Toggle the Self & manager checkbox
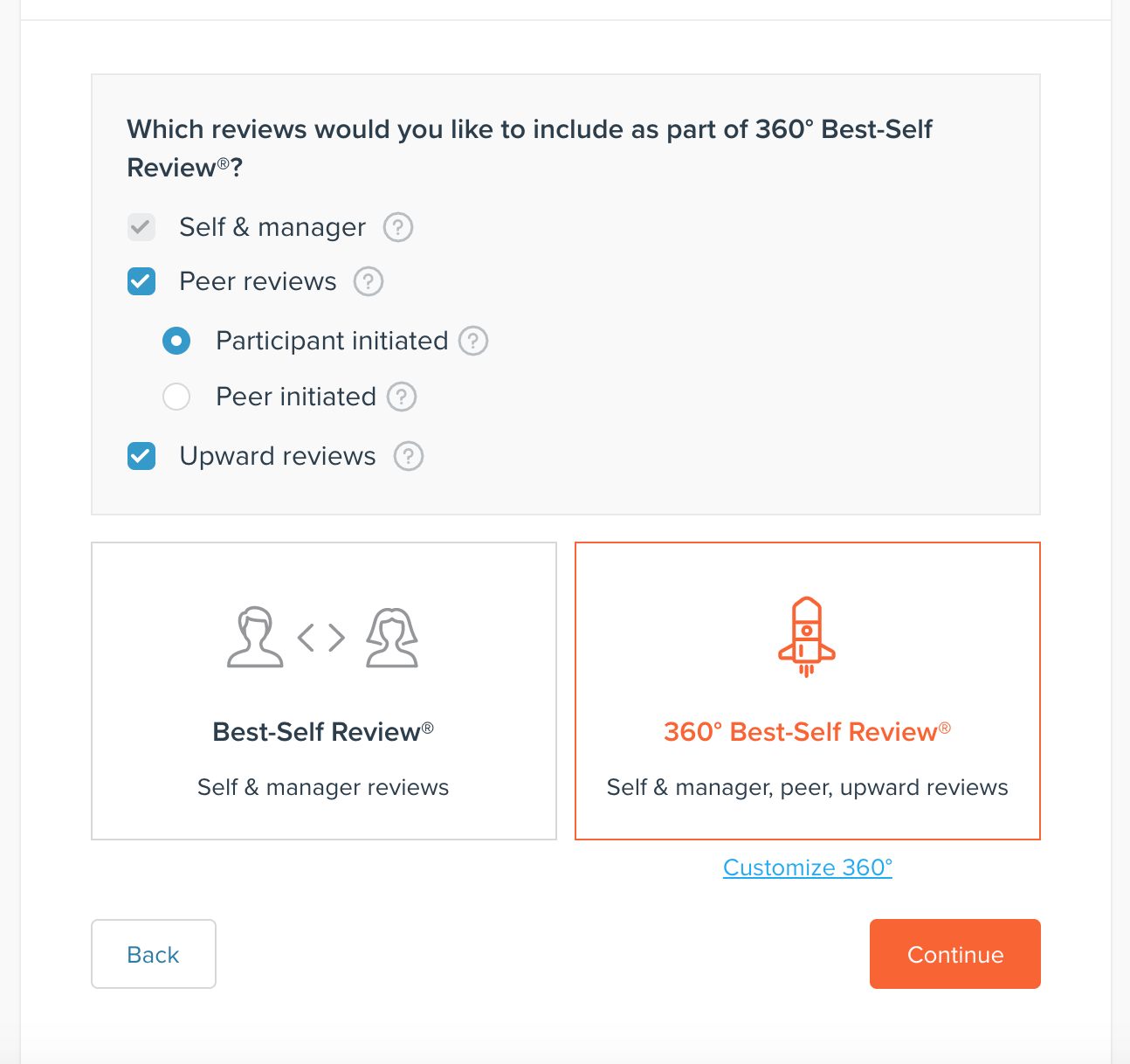 [x=141, y=227]
